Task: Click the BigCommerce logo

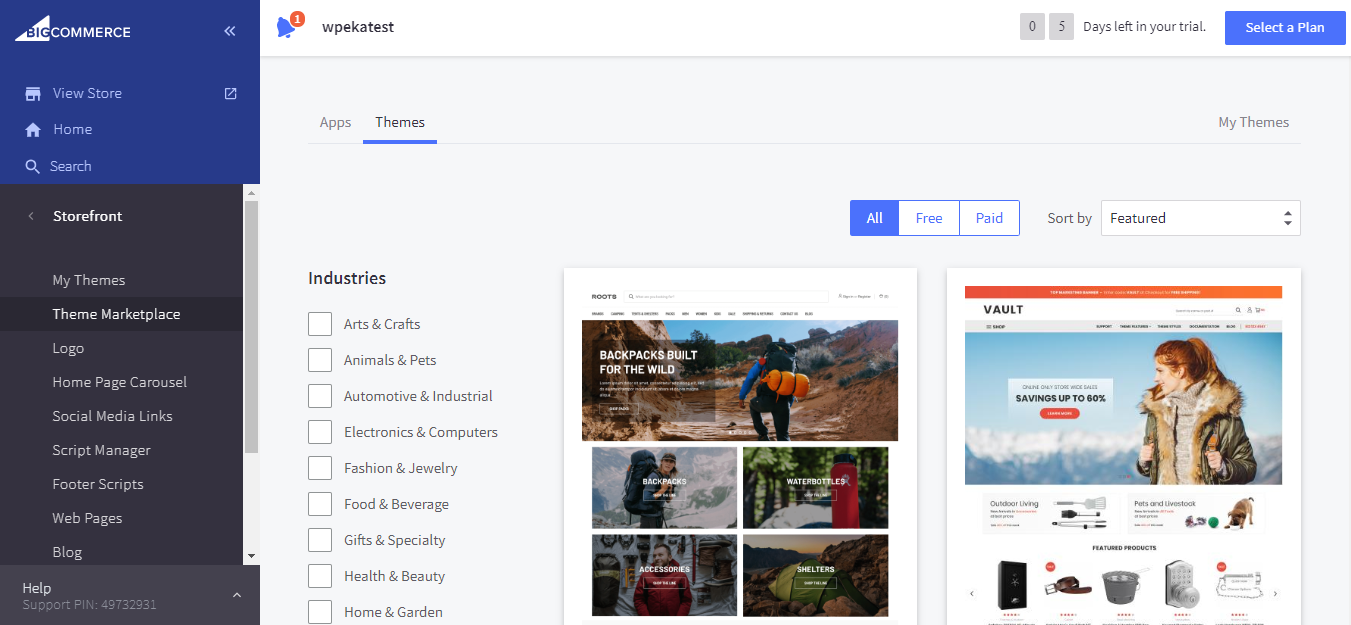Action: click(71, 30)
